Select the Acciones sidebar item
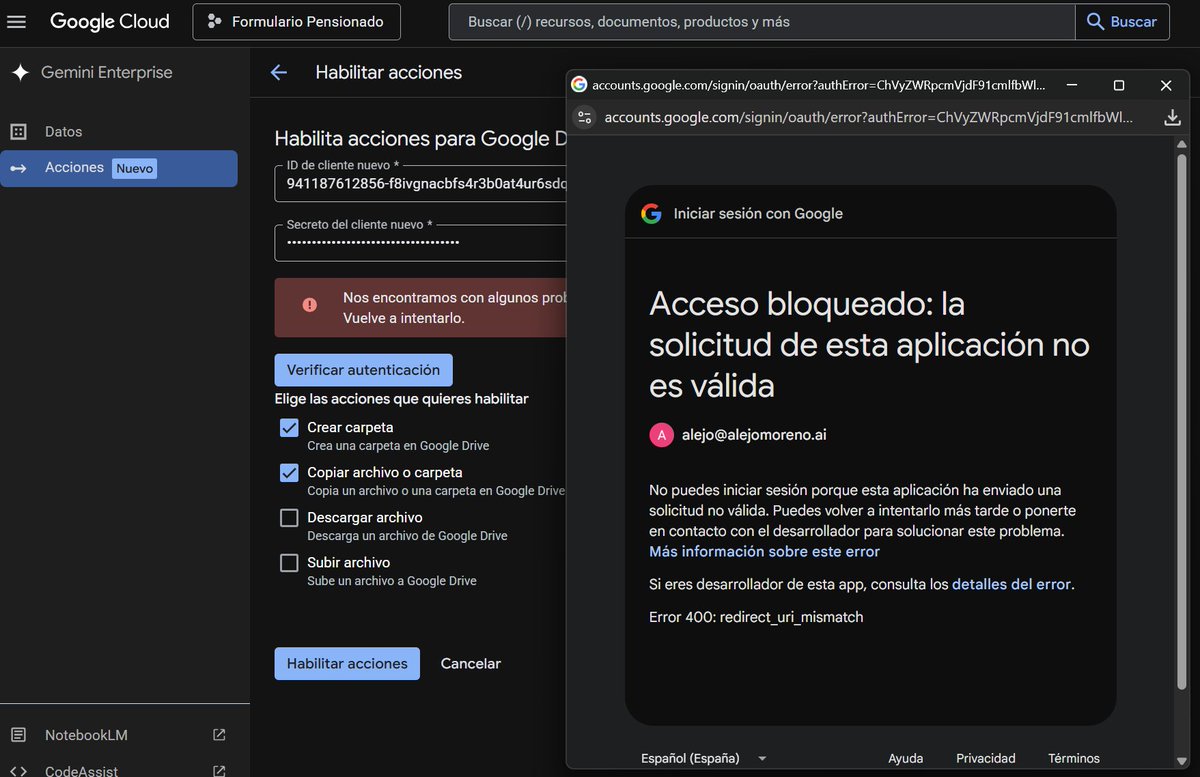The image size is (1200, 777). pyautogui.click(x=119, y=168)
